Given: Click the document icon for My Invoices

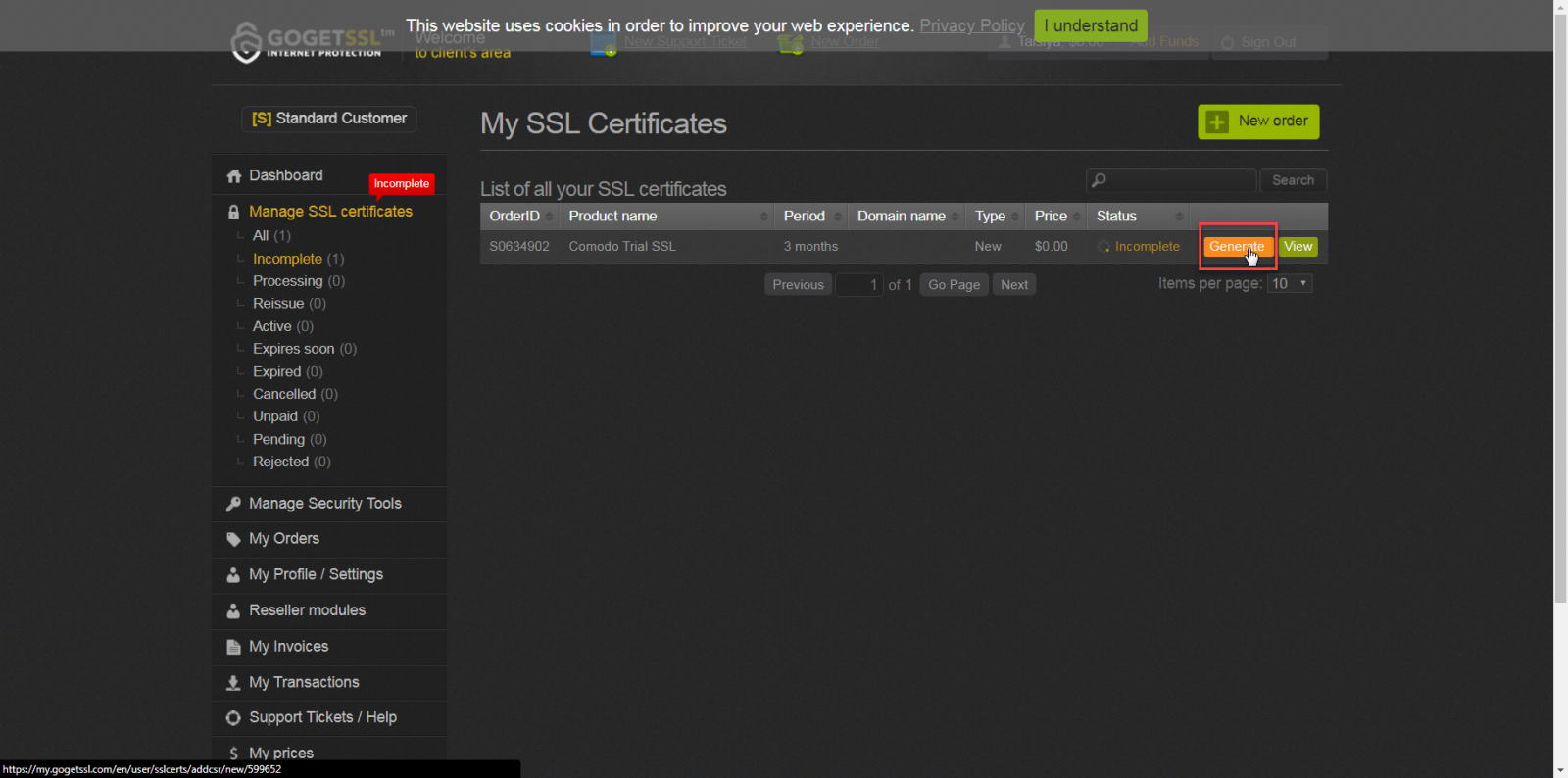Looking at the screenshot, I should (x=233, y=647).
